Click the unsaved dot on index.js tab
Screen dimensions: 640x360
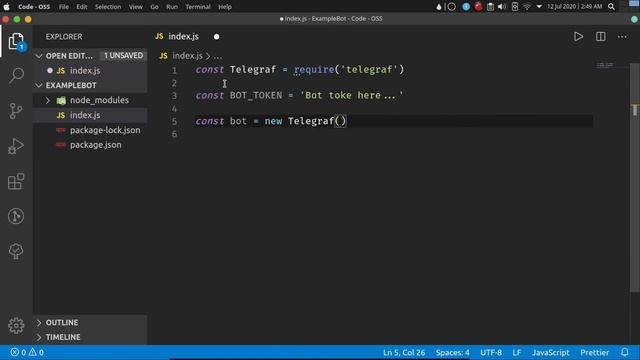(x=216, y=37)
